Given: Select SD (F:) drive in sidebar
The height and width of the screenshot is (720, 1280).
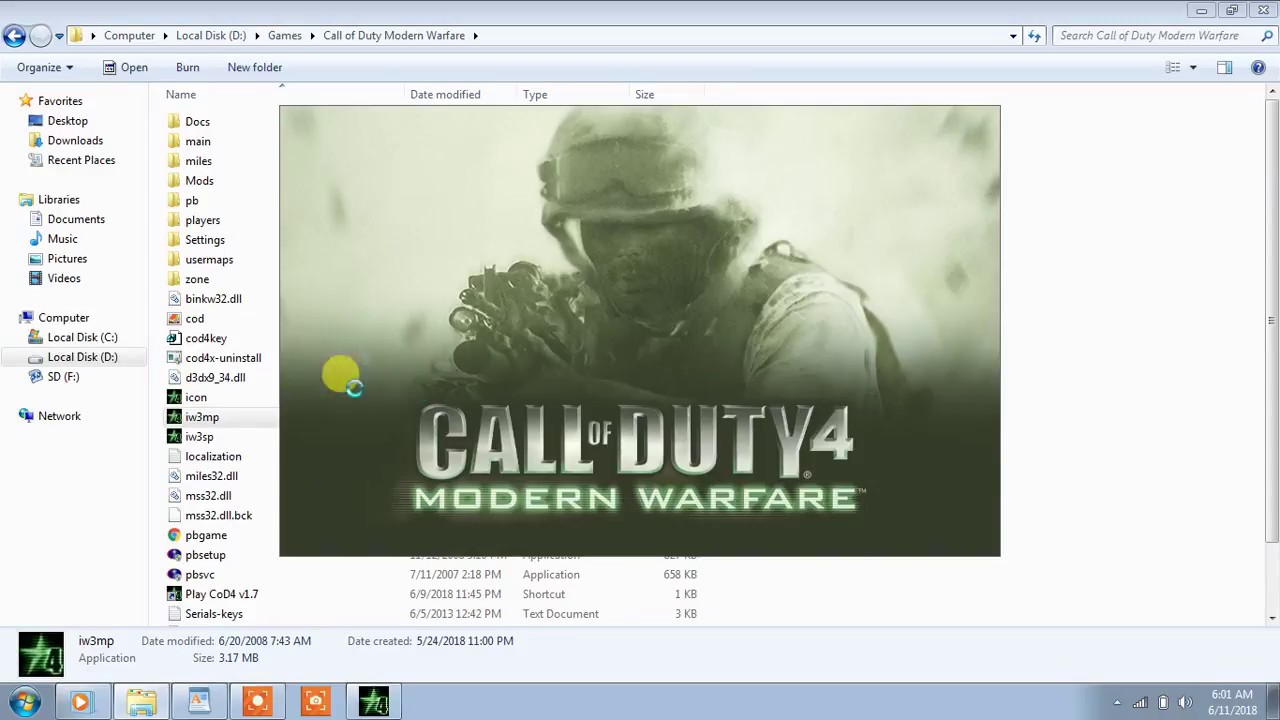Looking at the screenshot, I should tap(63, 377).
